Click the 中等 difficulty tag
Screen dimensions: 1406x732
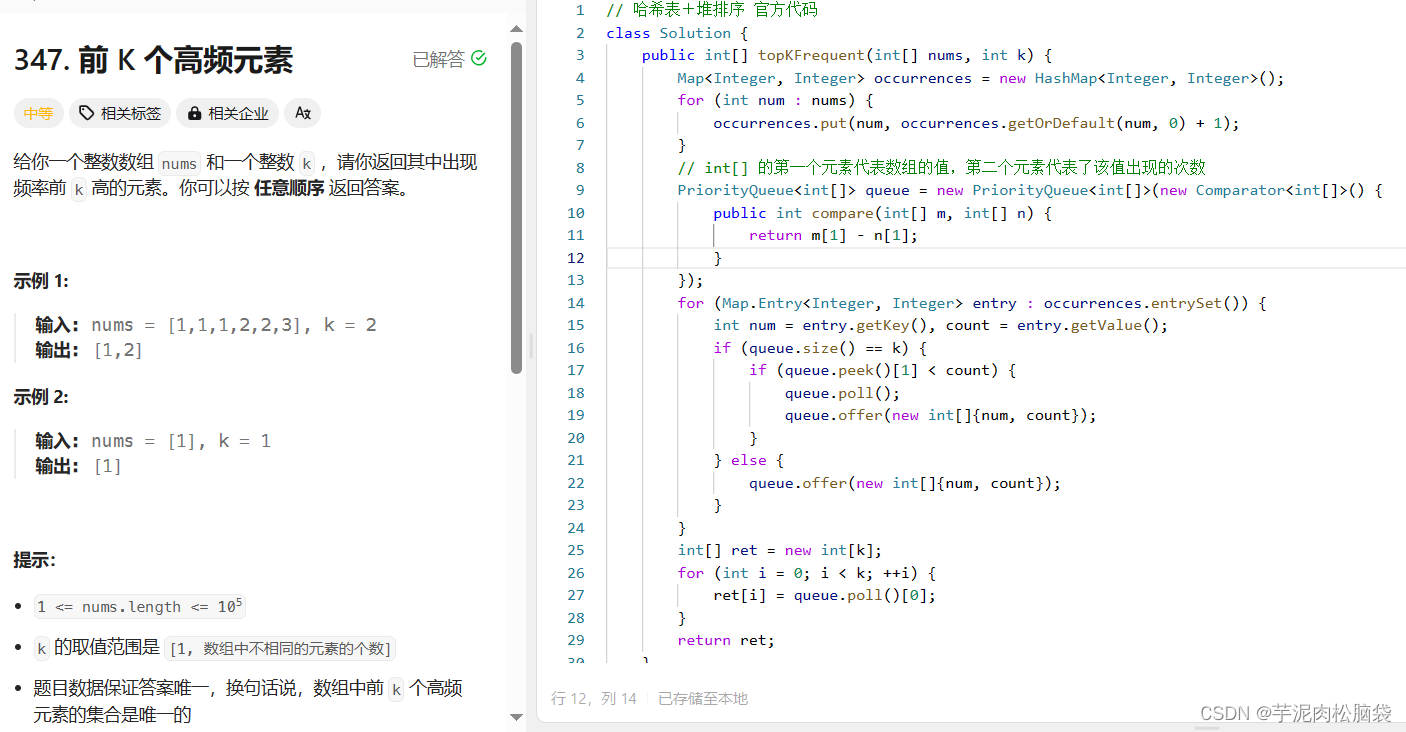click(38, 114)
